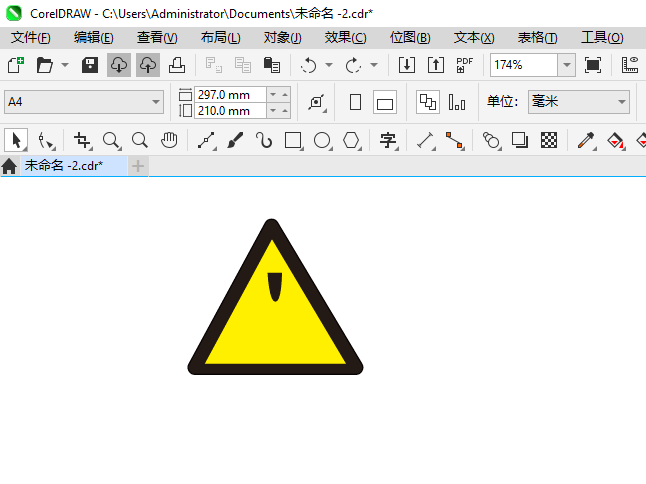The image size is (646, 484).
Task: Select the Pick arrow tool
Action: pos(16,140)
